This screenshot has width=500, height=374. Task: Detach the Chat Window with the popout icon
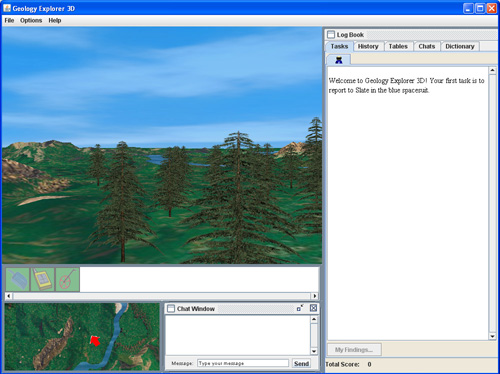pyautogui.click(x=300, y=308)
